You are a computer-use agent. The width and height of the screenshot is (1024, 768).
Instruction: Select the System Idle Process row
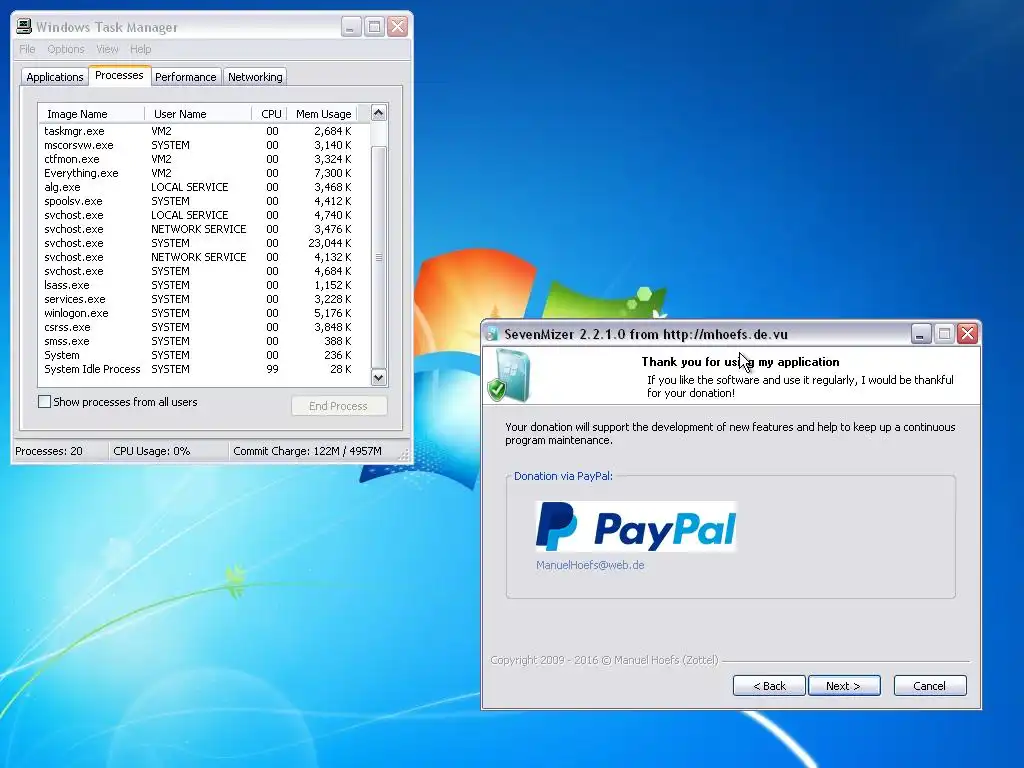click(204, 369)
